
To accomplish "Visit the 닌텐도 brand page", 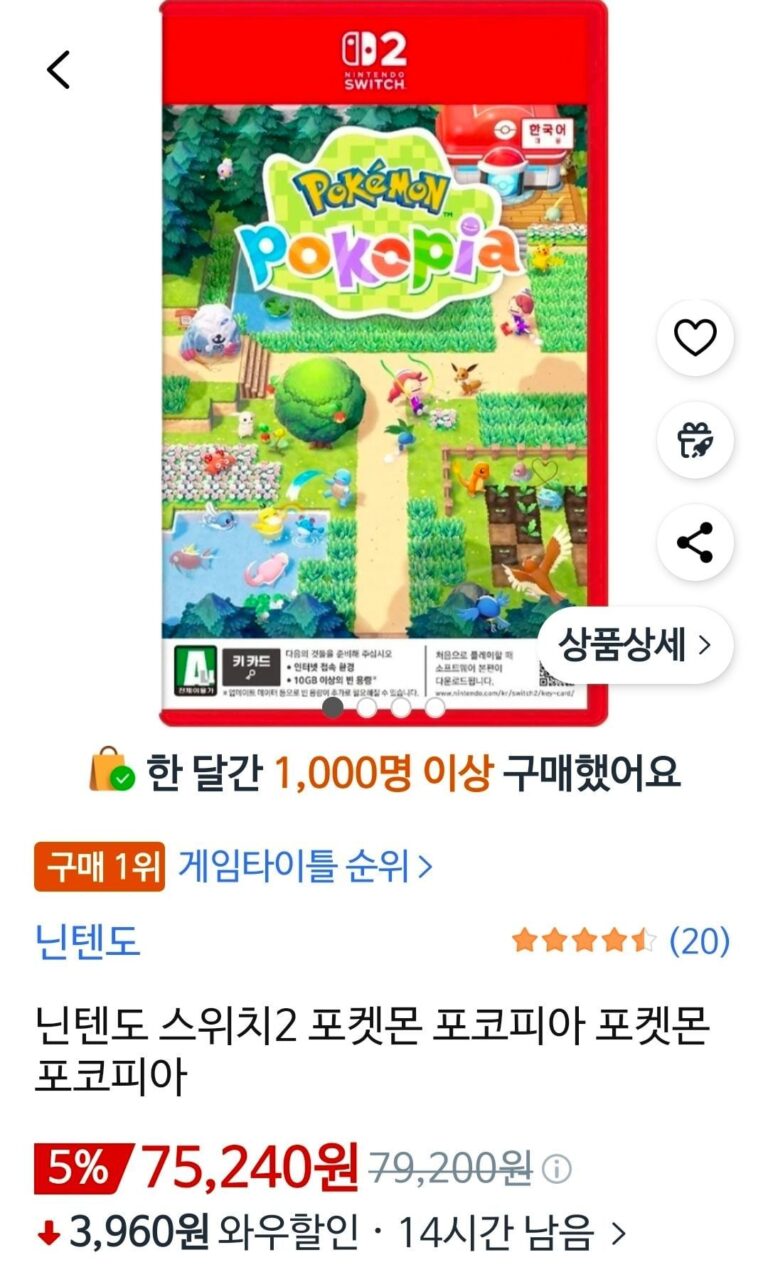I will 88,941.
